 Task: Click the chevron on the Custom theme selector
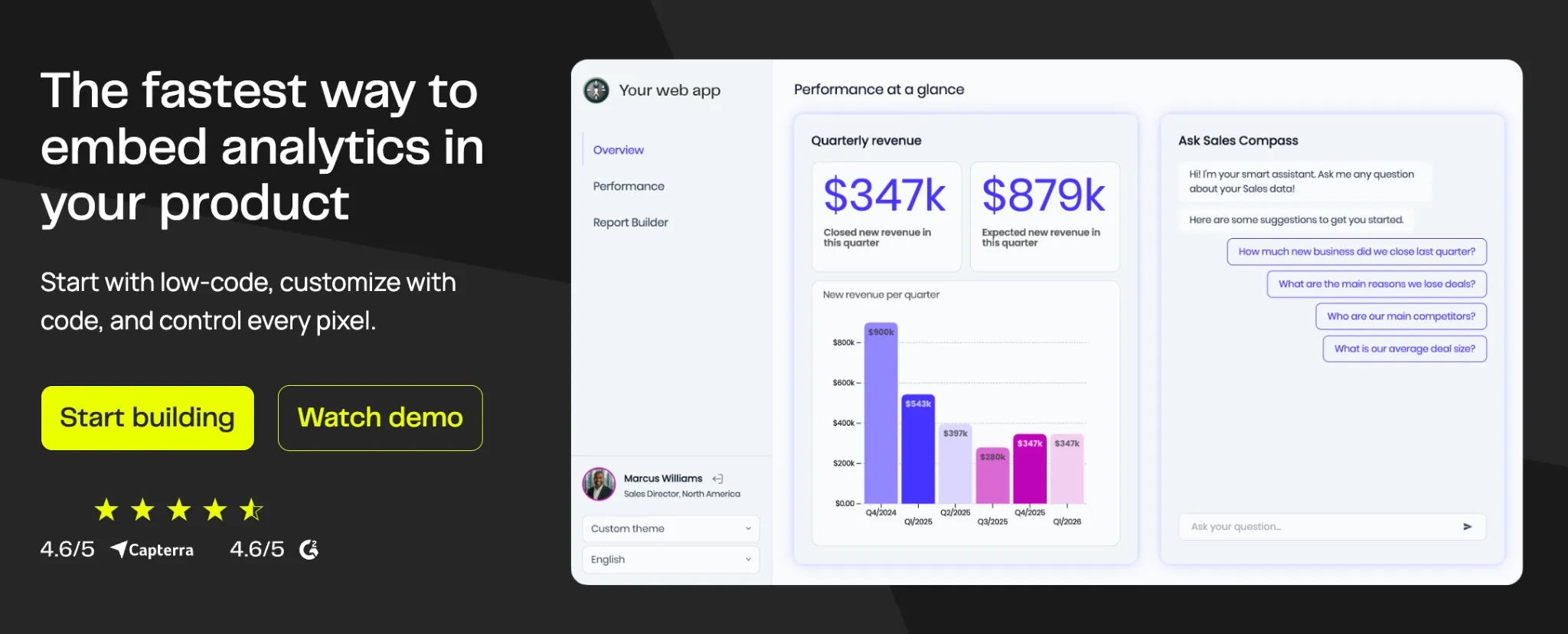748,528
